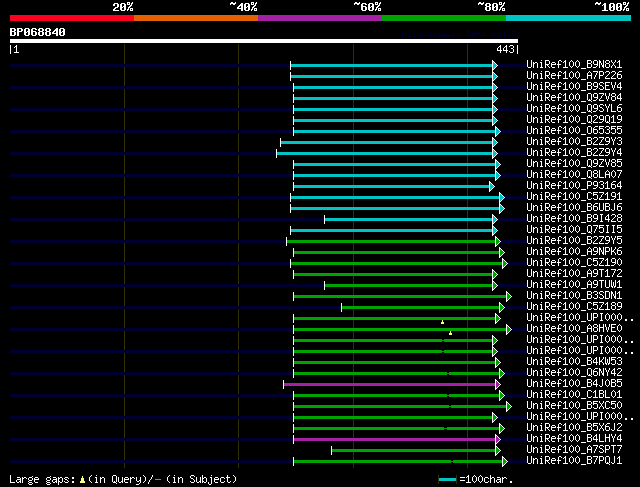Image resolution: width=640 pixels, height=487 pixels.
Task: Select the UniRef100_A9TUW1 subject label
Action: click(574, 284)
